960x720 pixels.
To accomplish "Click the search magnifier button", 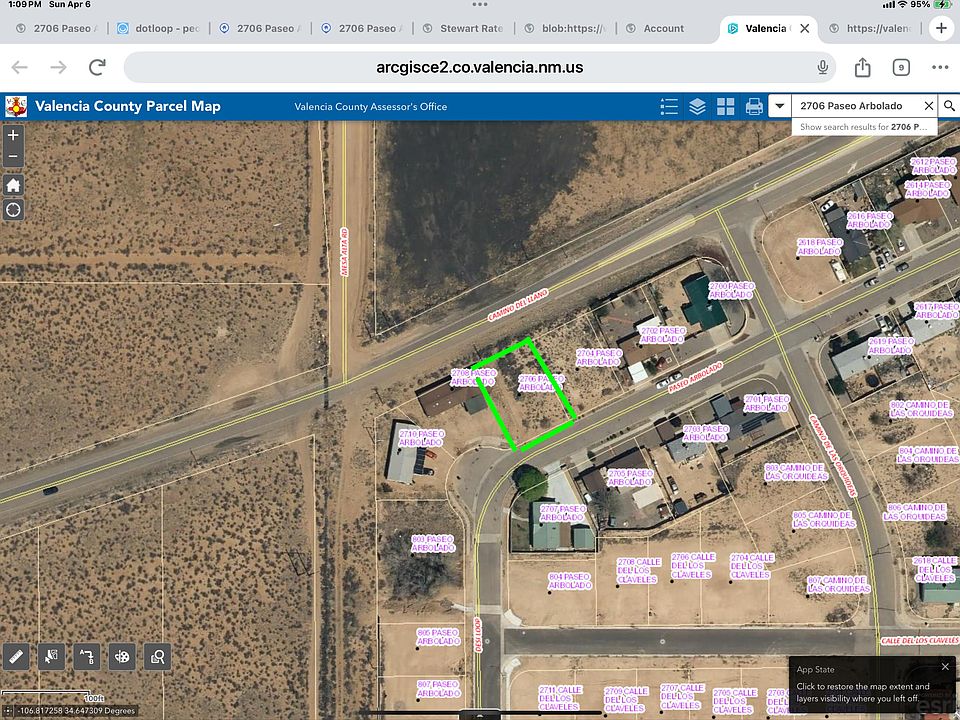I will (949, 106).
